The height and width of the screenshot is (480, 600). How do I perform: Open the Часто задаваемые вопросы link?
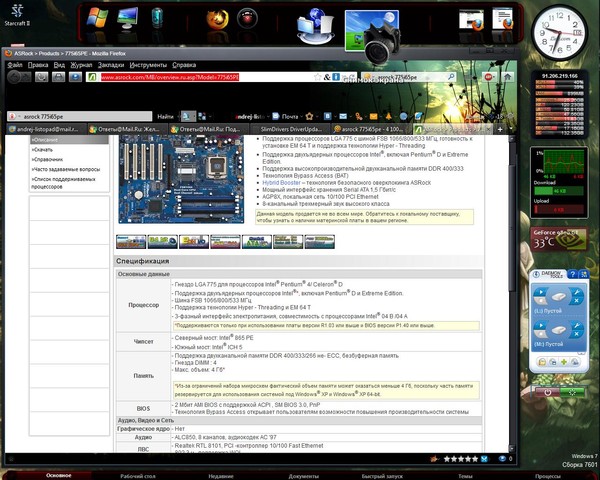pos(65,169)
